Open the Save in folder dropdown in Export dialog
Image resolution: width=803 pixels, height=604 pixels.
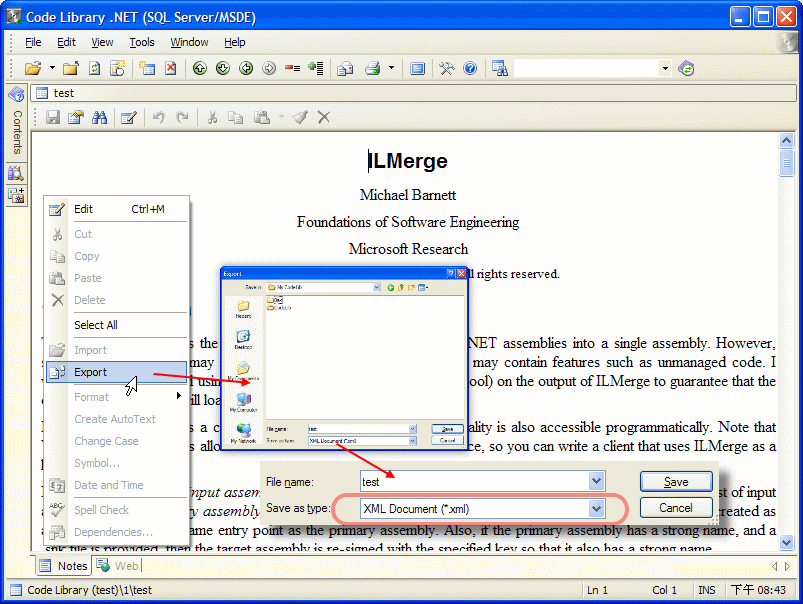click(x=376, y=287)
